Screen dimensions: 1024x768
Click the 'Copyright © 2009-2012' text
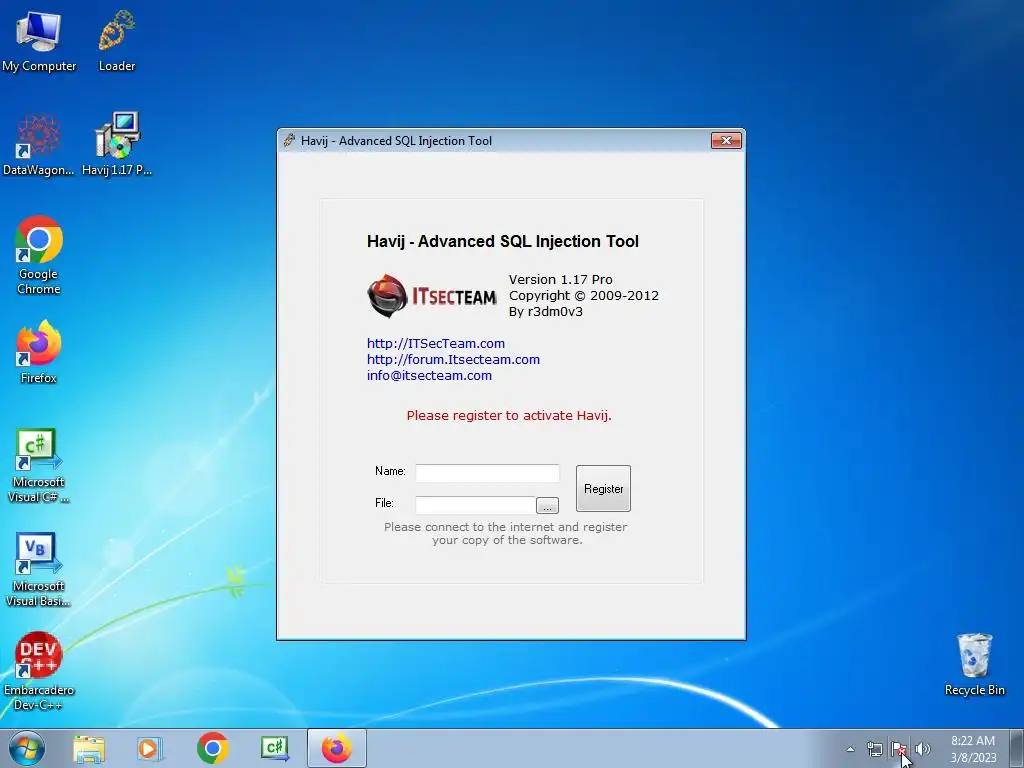tap(584, 295)
